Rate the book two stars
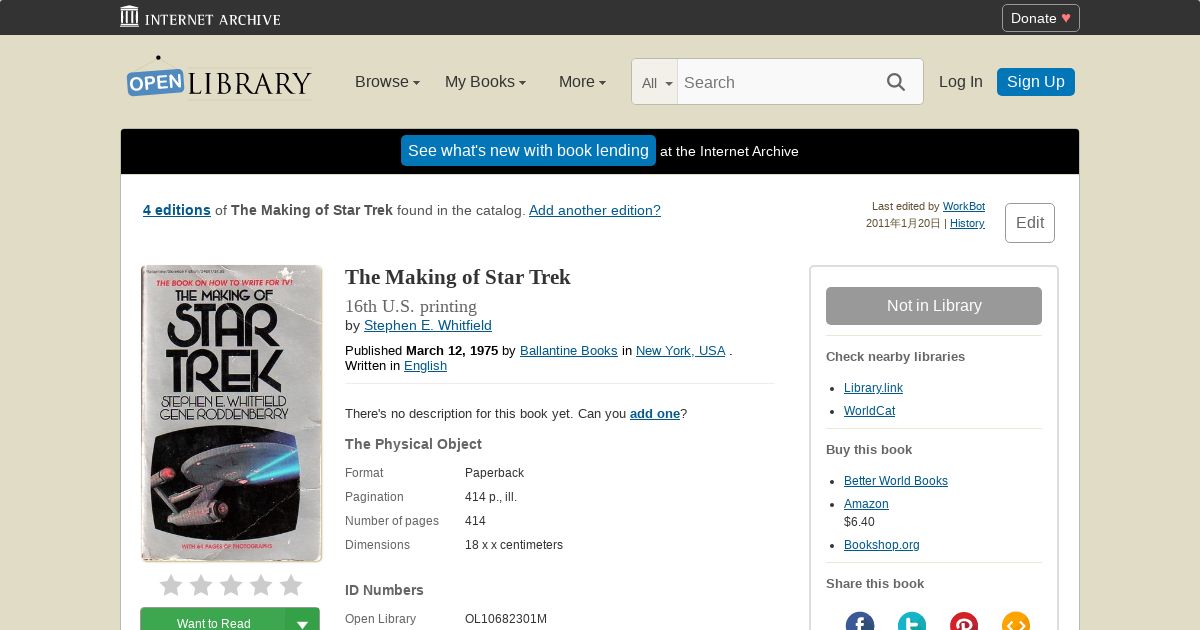The height and width of the screenshot is (630, 1200). click(x=201, y=585)
